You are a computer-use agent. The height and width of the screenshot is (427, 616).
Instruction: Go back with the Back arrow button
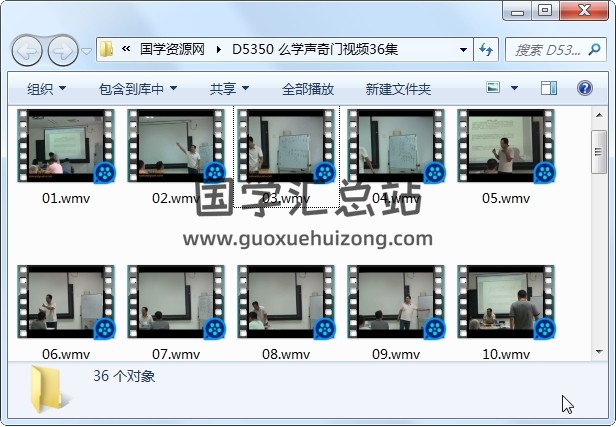[x=27, y=50]
